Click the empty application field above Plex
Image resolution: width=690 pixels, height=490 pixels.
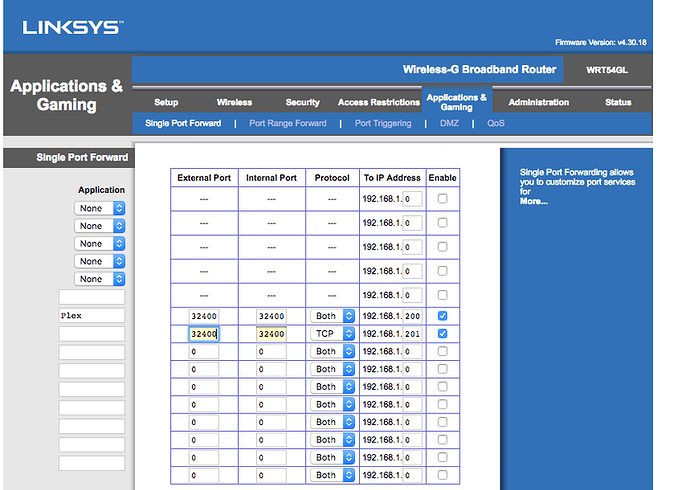[92, 297]
